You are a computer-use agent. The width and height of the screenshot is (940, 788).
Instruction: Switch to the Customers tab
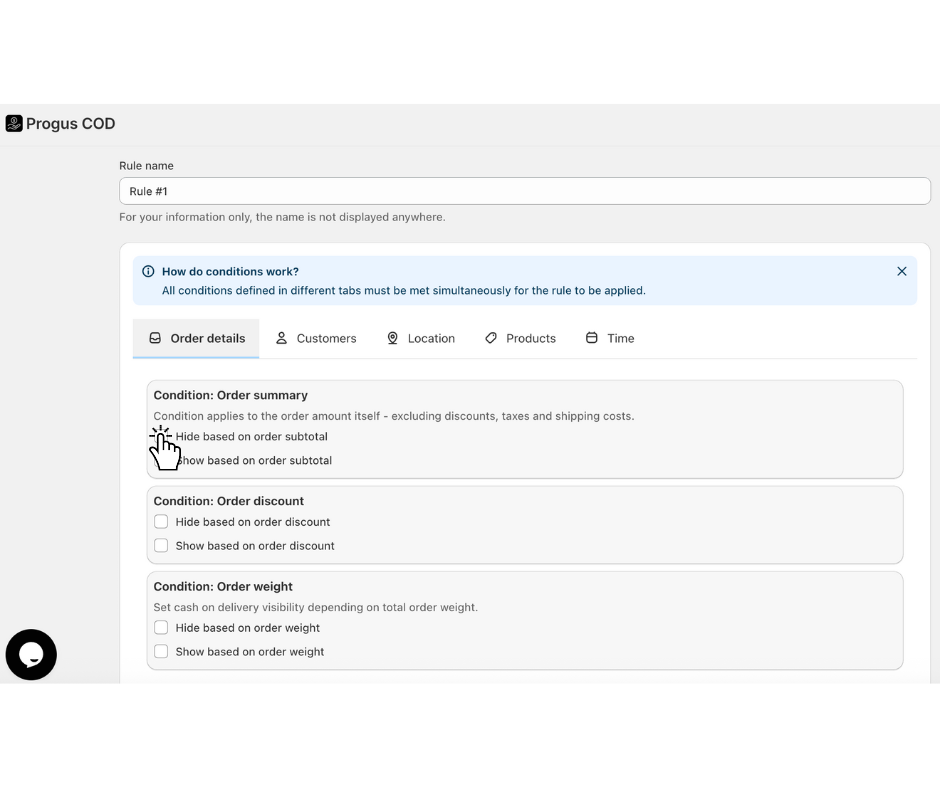316,338
